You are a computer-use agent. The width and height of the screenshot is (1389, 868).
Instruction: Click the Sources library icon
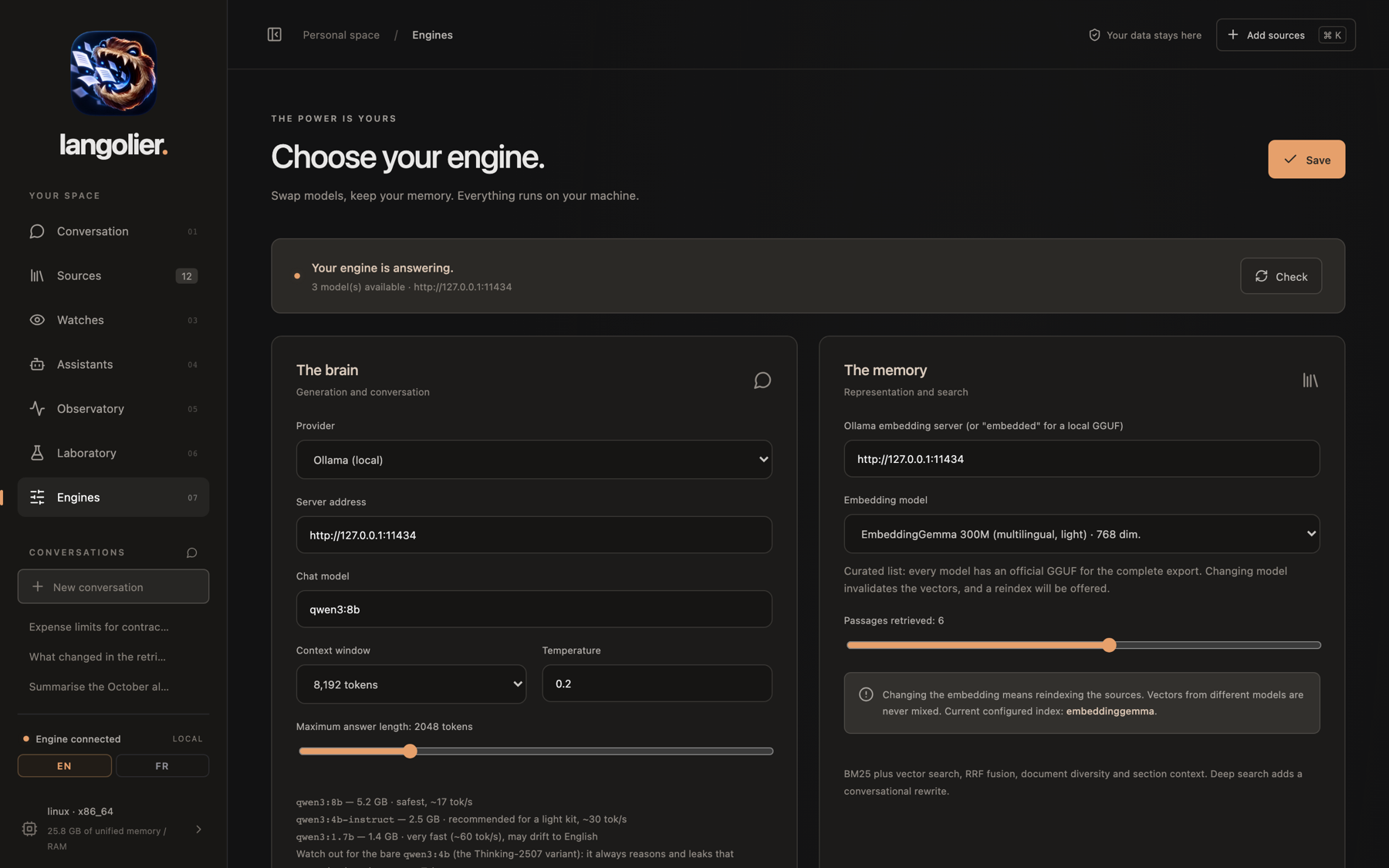pyautogui.click(x=37, y=275)
